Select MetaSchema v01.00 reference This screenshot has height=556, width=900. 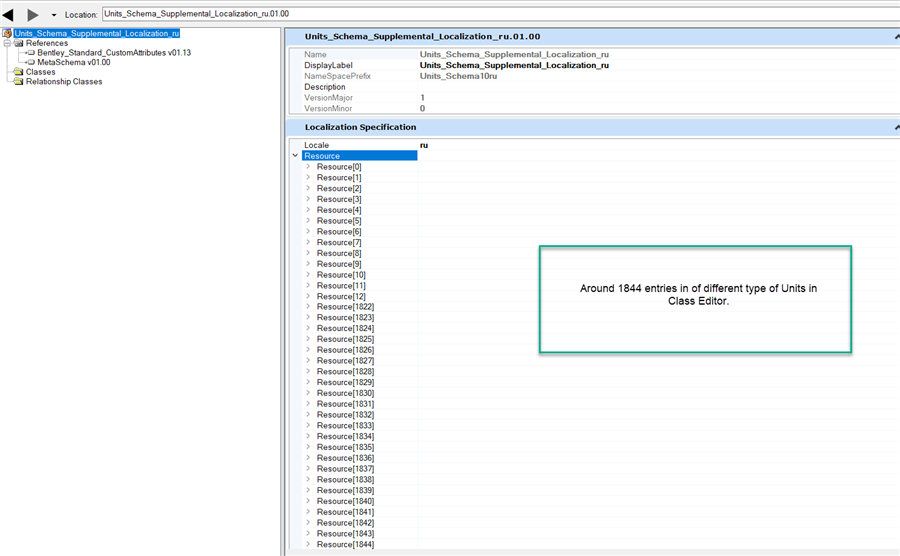click(73, 62)
